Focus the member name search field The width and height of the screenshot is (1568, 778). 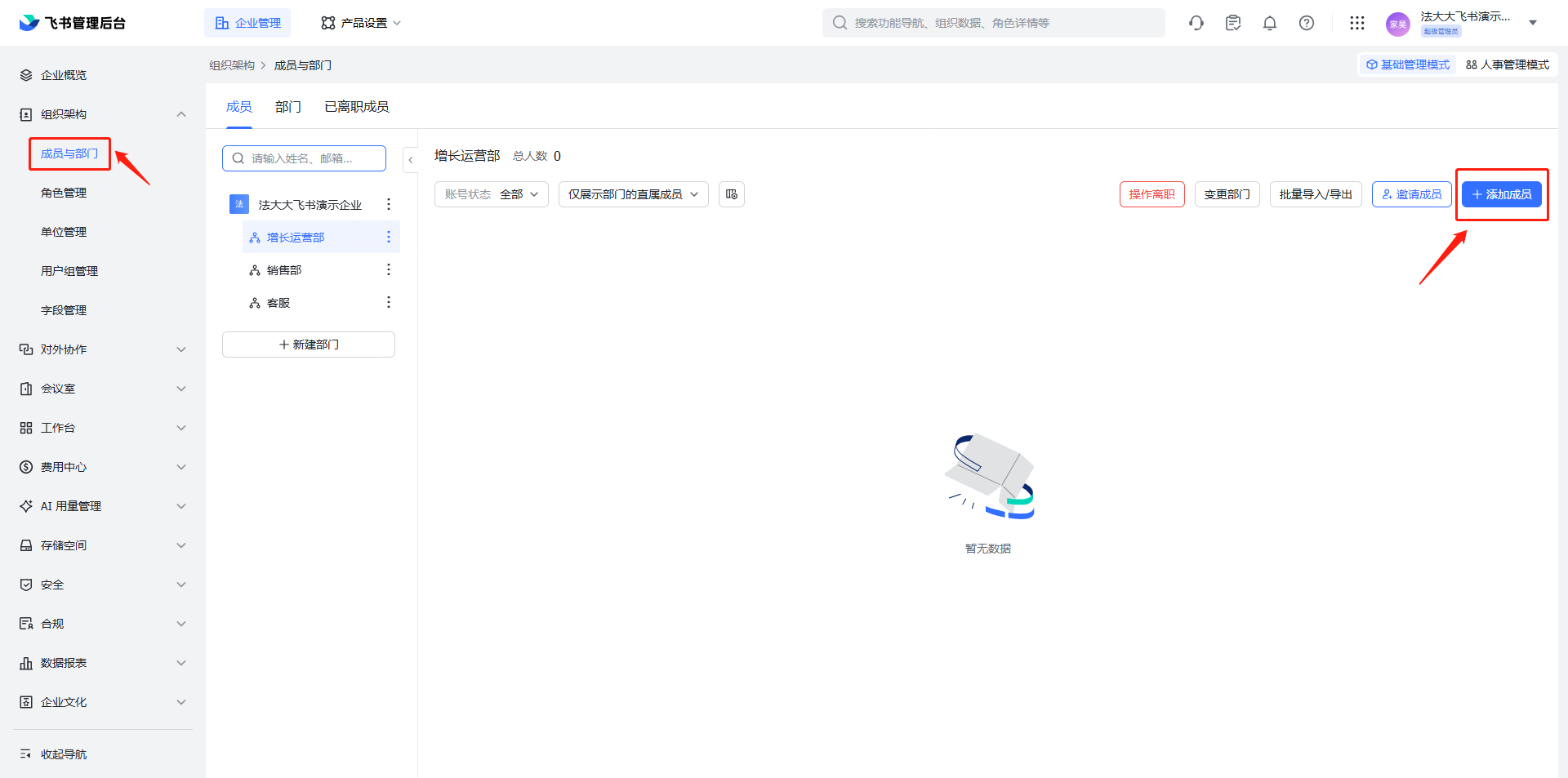(310, 158)
